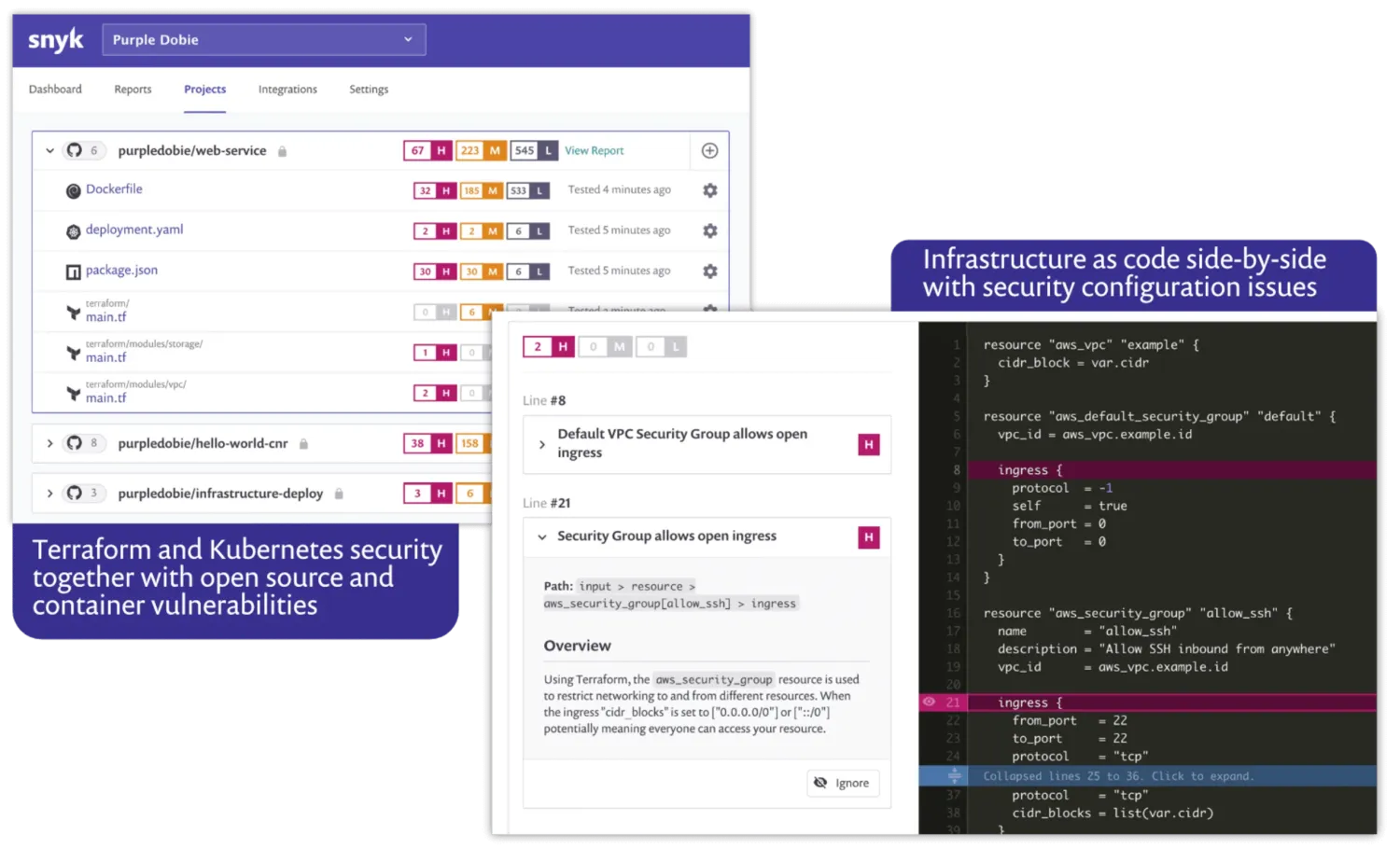Open settings gear for package.json
Screen dimensions: 1400x863
[710, 271]
